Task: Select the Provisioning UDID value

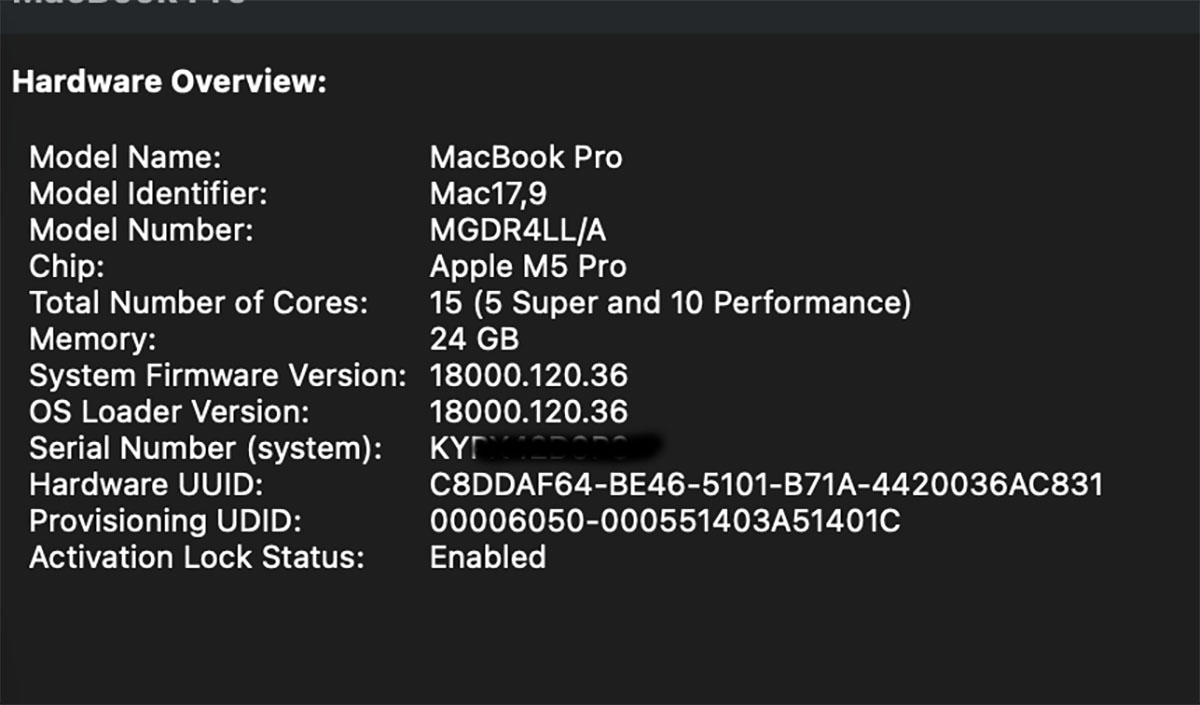Action: (x=665, y=520)
